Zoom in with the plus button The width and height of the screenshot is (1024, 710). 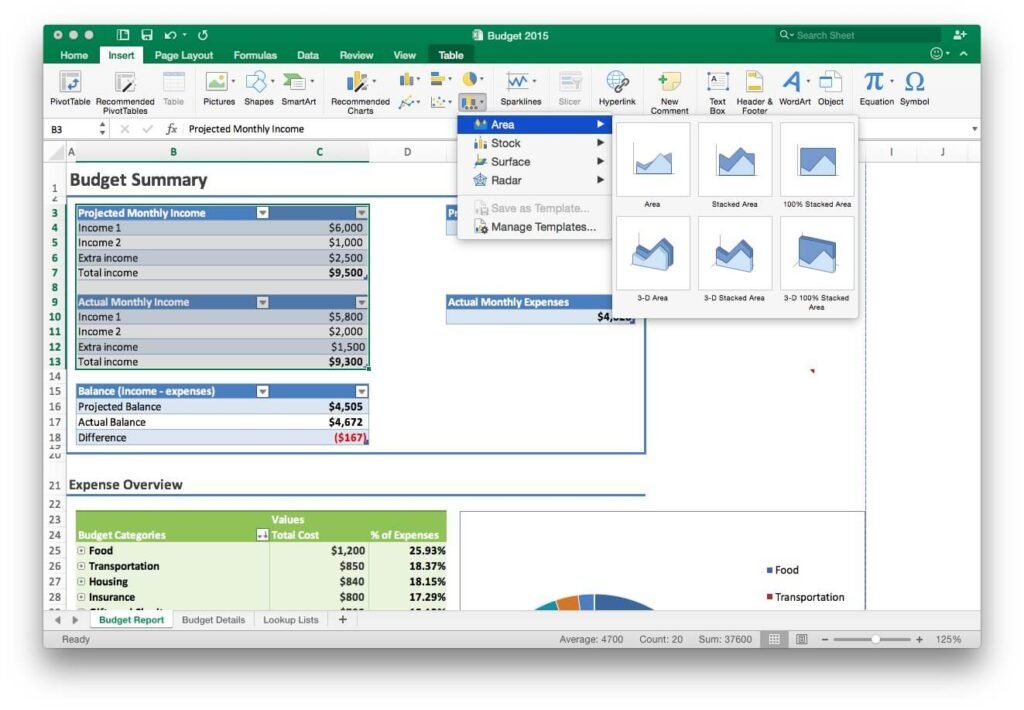click(x=920, y=639)
